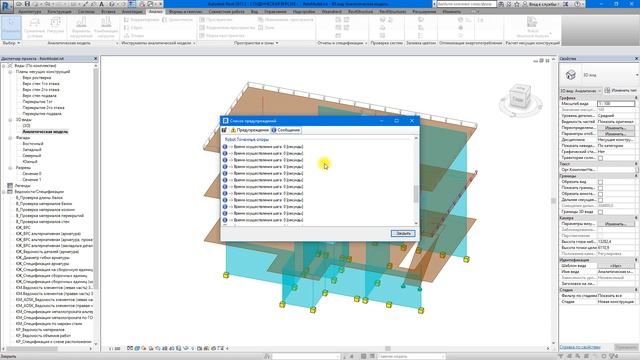Open Варианты загружений tool

pos(81,27)
